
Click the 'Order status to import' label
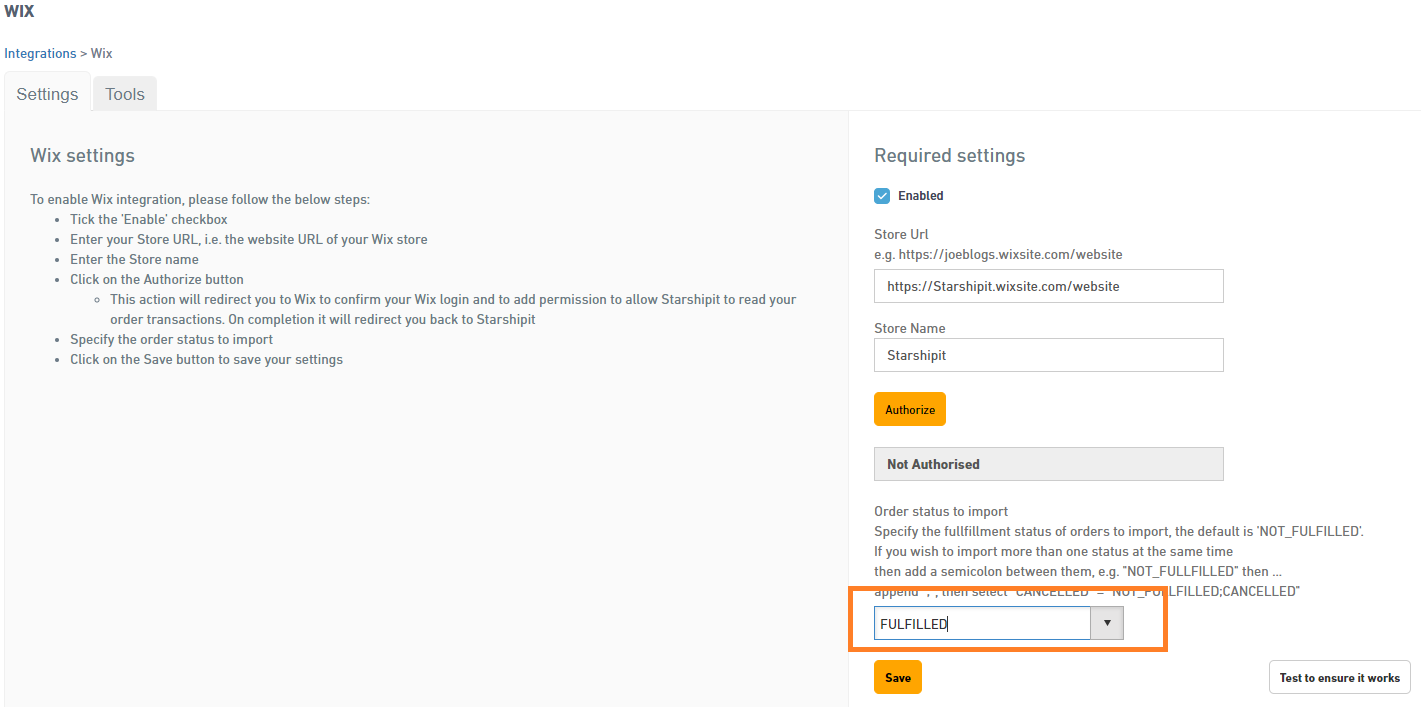point(941,511)
